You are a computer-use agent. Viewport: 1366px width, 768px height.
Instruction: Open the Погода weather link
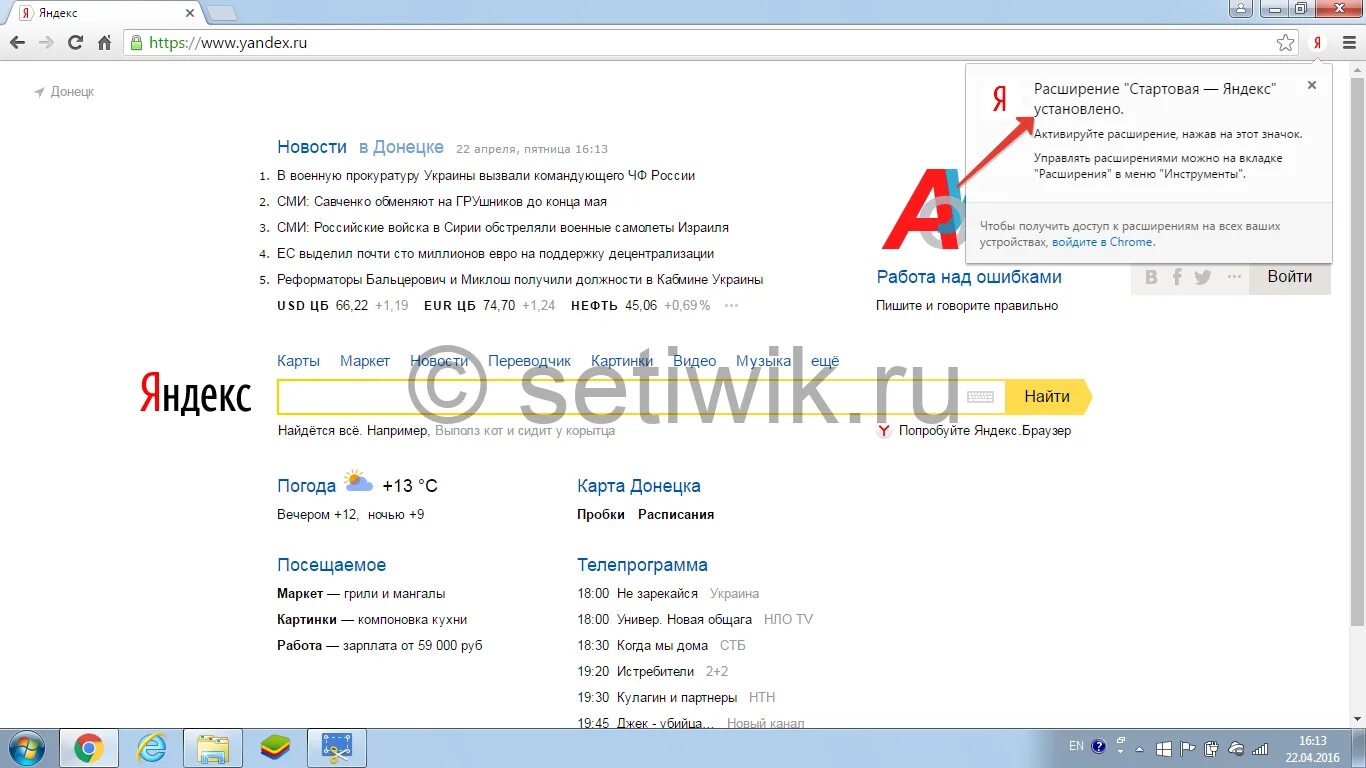click(x=306, y=486)
